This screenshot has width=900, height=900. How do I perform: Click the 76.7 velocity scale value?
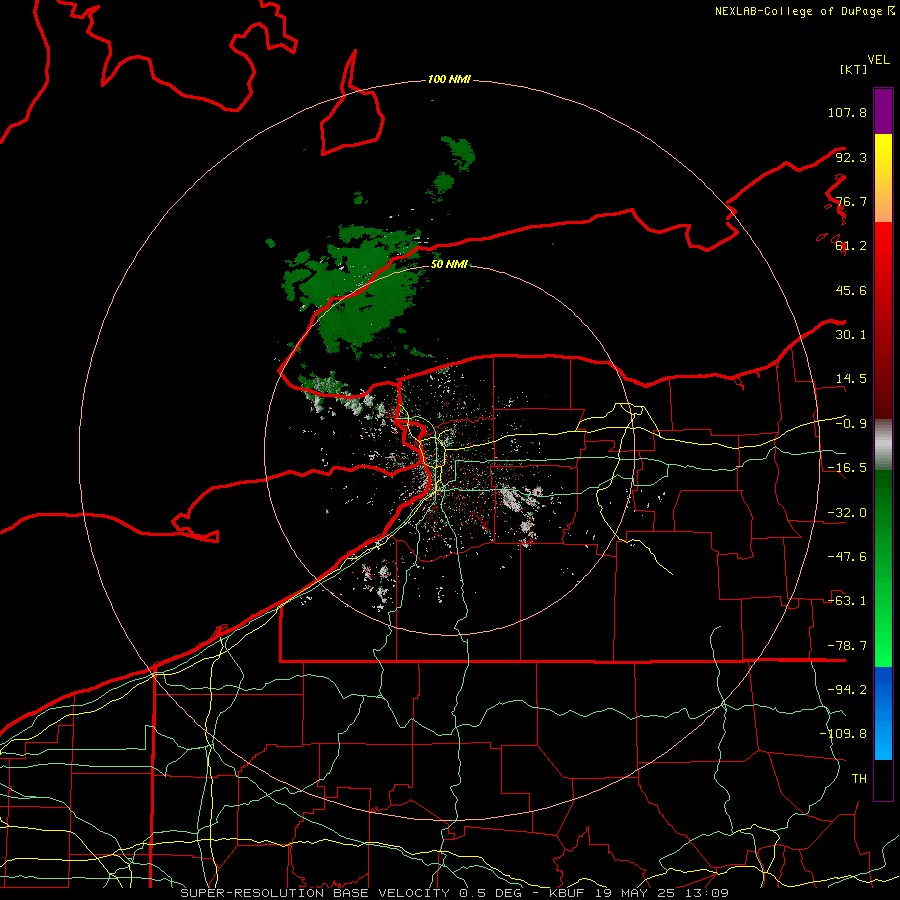point(851,201)
